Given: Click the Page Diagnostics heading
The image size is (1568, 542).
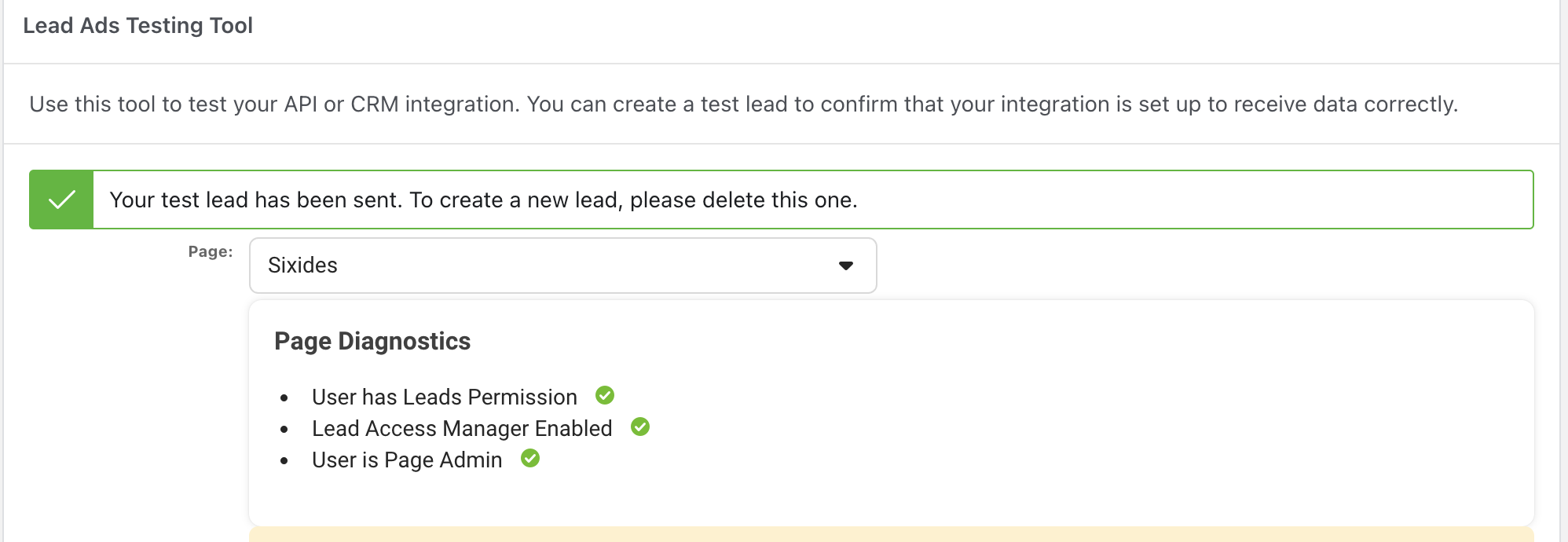Looking at the screenshot, I should 372,341.
